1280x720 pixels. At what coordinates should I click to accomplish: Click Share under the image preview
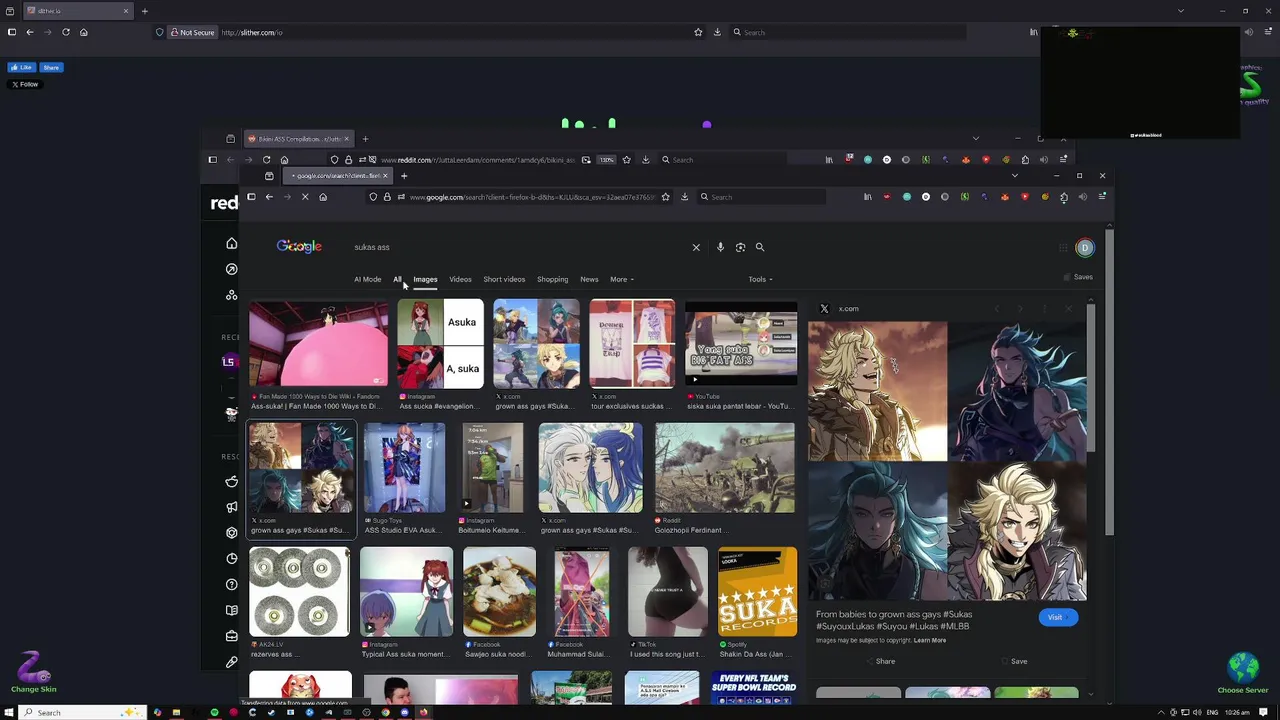pyautogui.click(x=882, y=661)
